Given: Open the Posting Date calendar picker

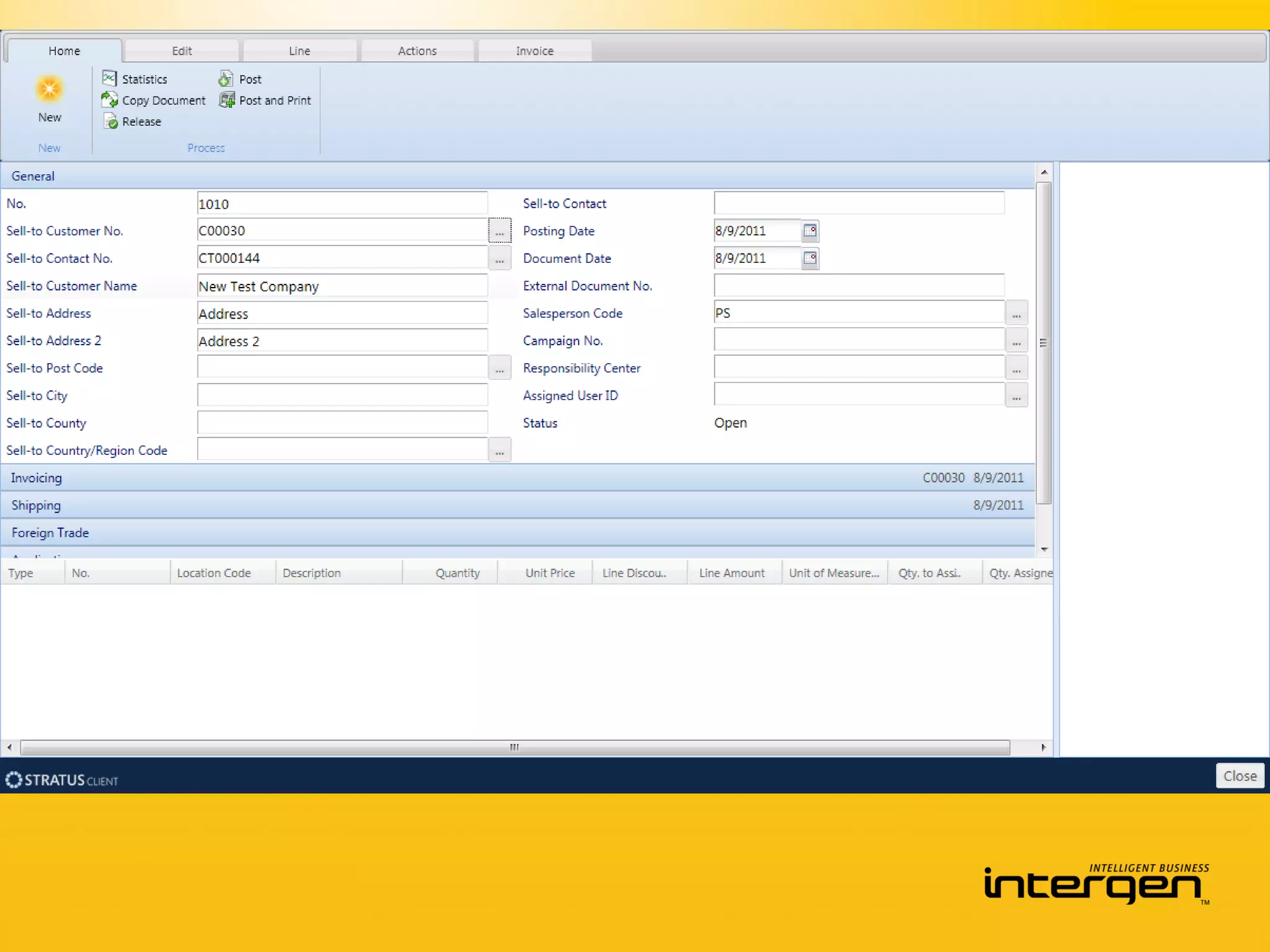Looking at the screenshot, I should [x=810, y=231].
